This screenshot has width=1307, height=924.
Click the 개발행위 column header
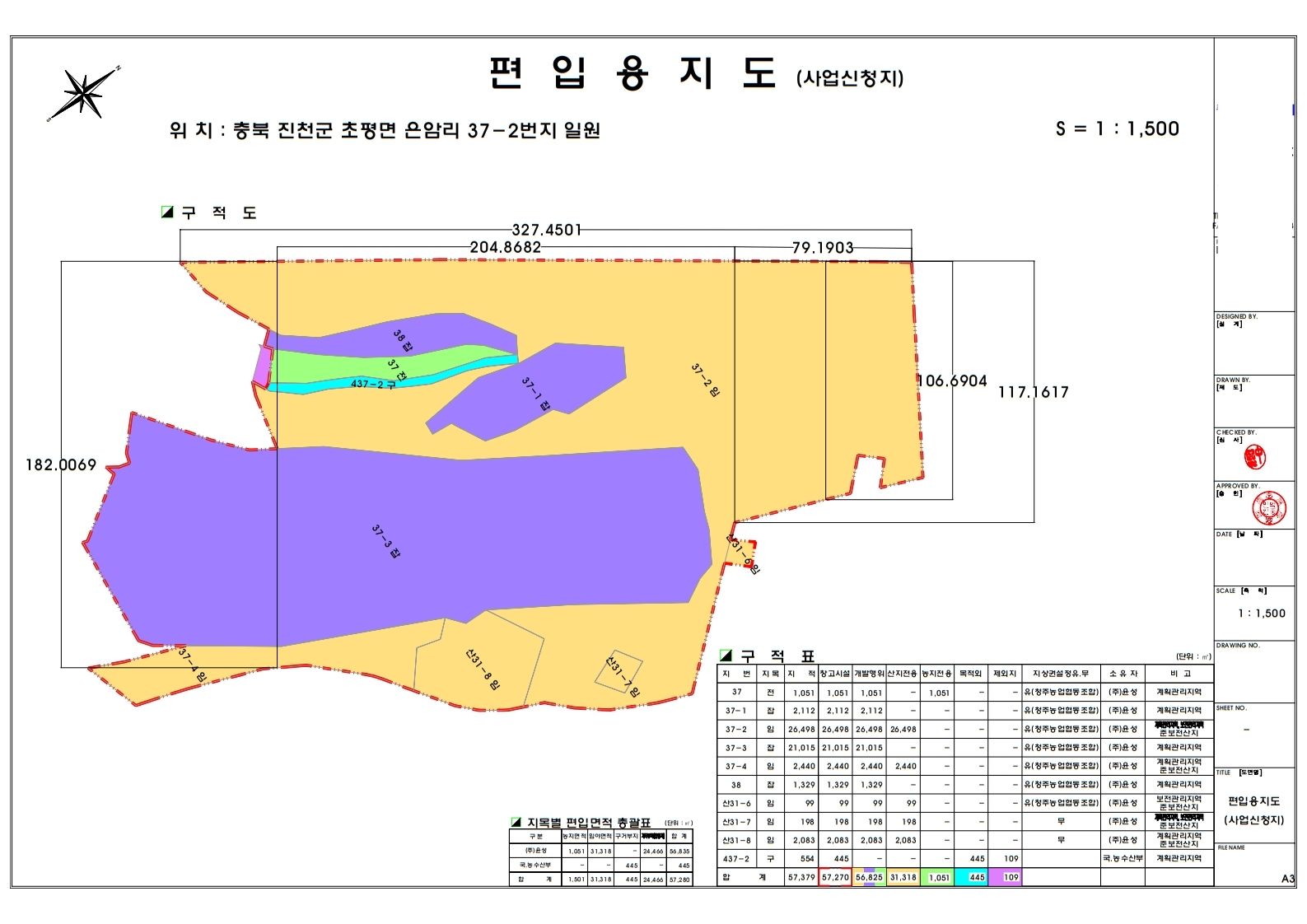click(869, 674)
